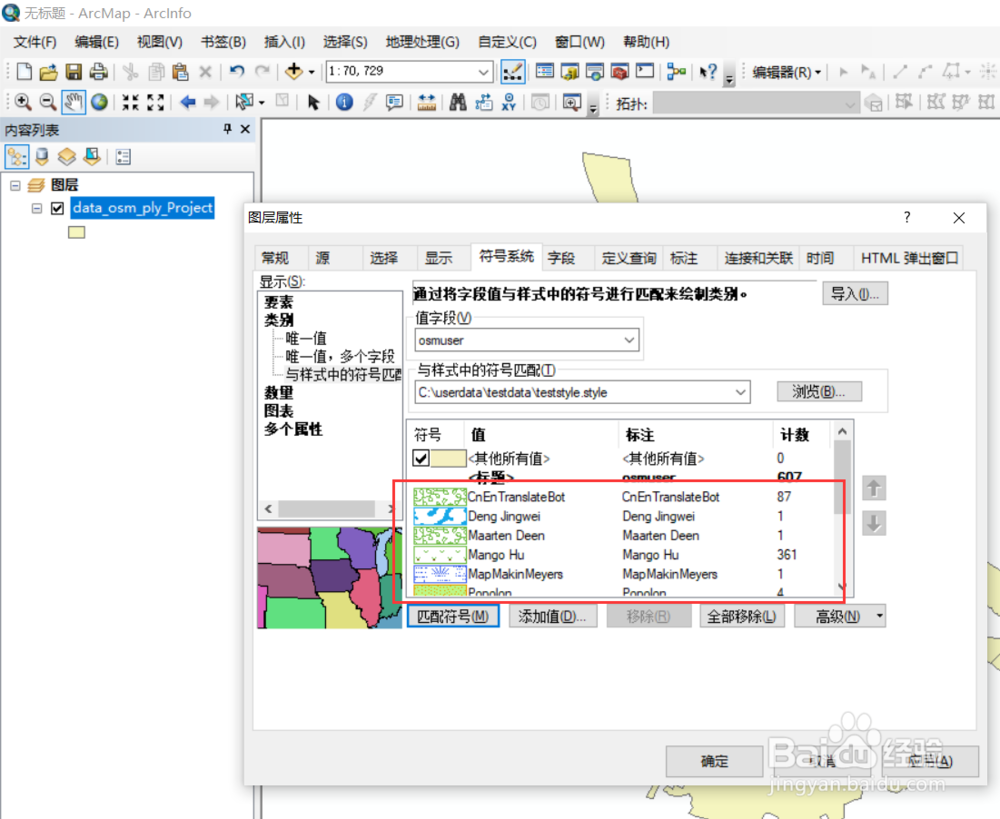1000x819 pixels.
Task: Uncheck the data_osm_ply_Project layer visibility
Action: click(58, 208)
